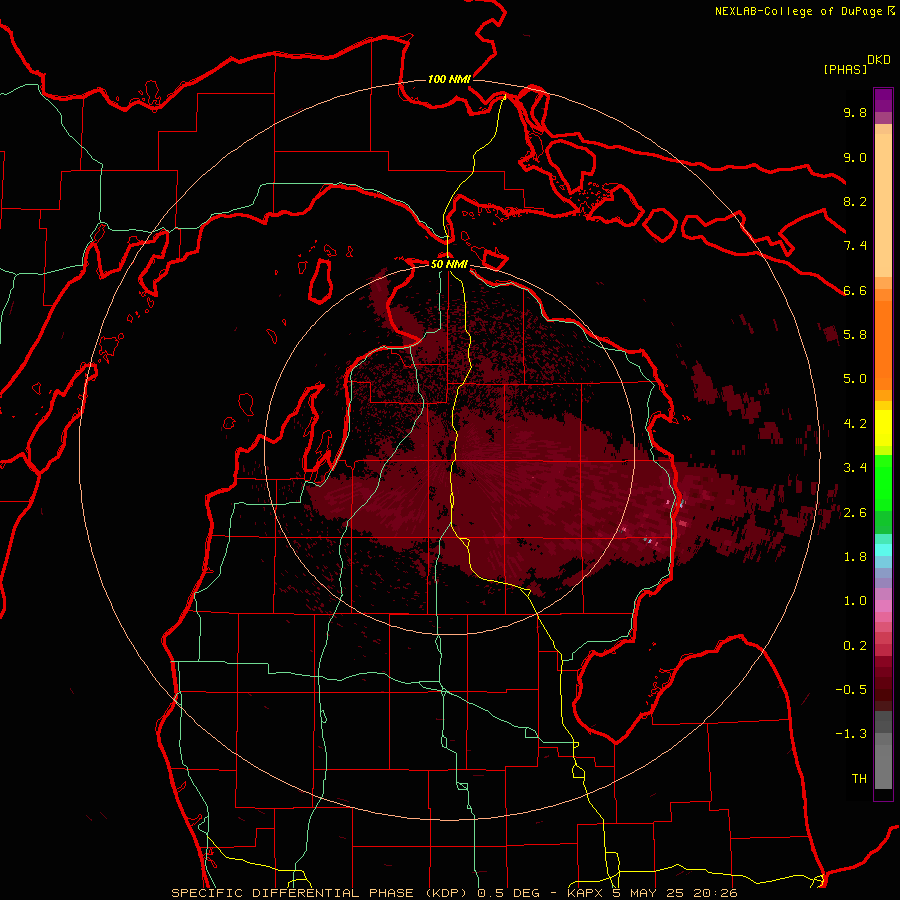
Task: Click the 0.5 DEG elevation text
Action: 509,893
